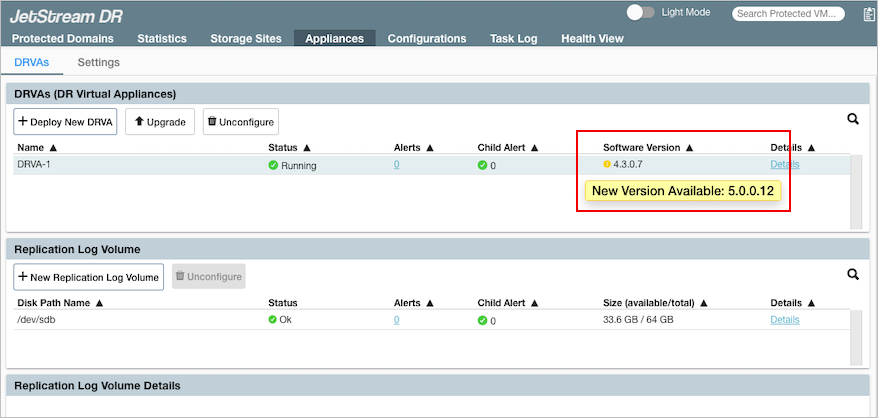This screenshot has width=878, height=418.
Task: Open the Task Log tab
Action: (514, 38)
